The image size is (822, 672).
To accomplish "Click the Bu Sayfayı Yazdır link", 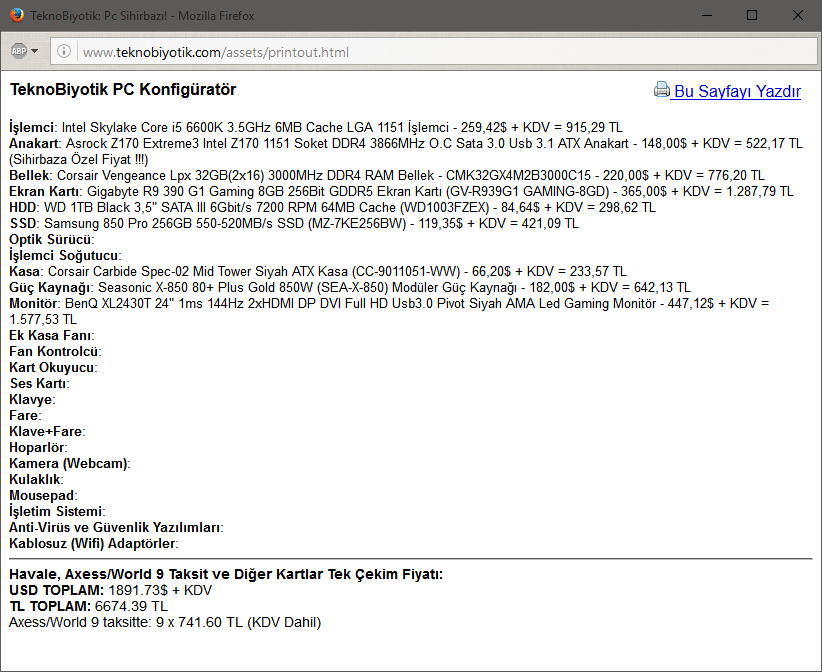I will coord(737,91).
